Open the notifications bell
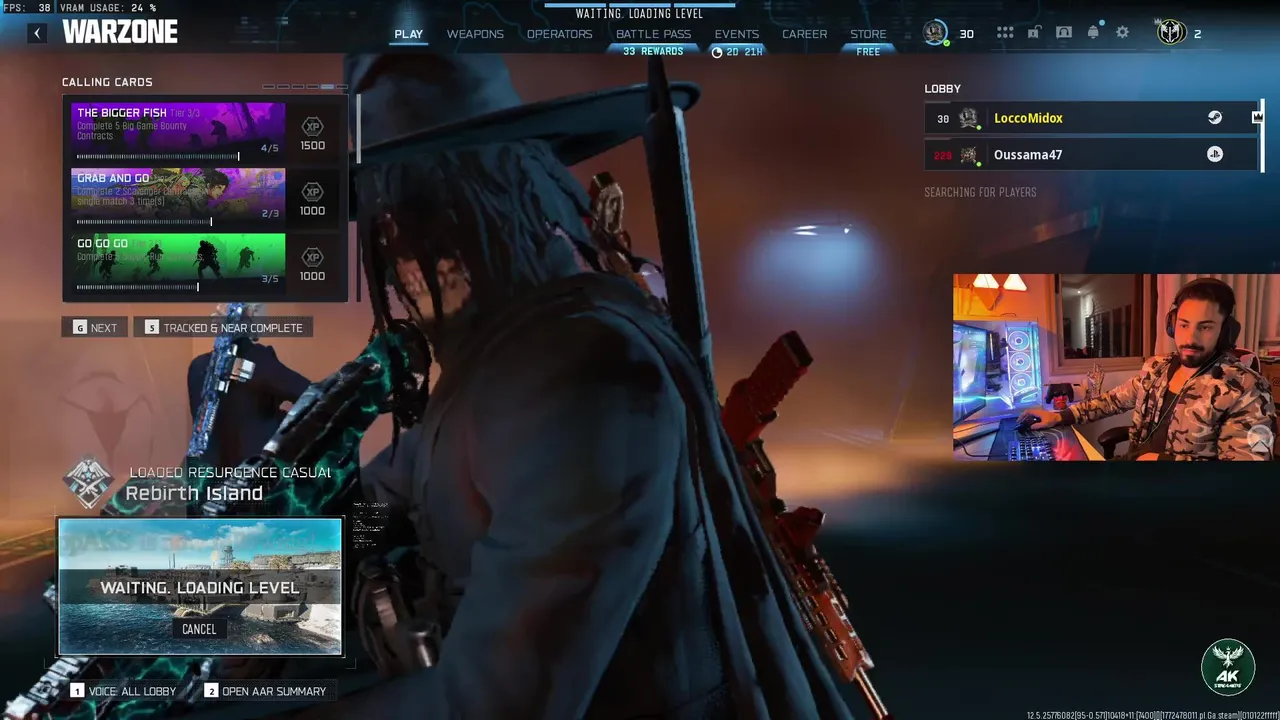 click(x=1093, y=33)
